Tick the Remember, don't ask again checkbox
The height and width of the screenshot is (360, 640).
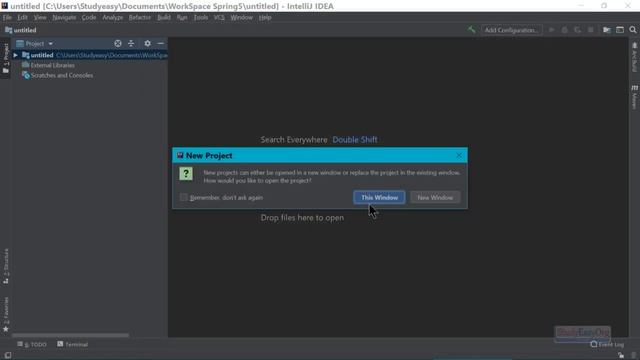click(184, 198)
